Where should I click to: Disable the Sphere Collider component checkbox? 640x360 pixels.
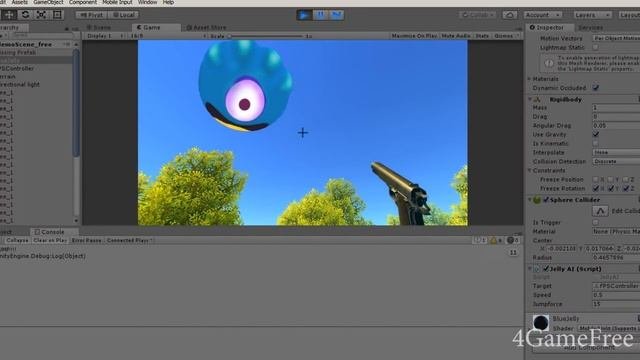tap(546, 200)
